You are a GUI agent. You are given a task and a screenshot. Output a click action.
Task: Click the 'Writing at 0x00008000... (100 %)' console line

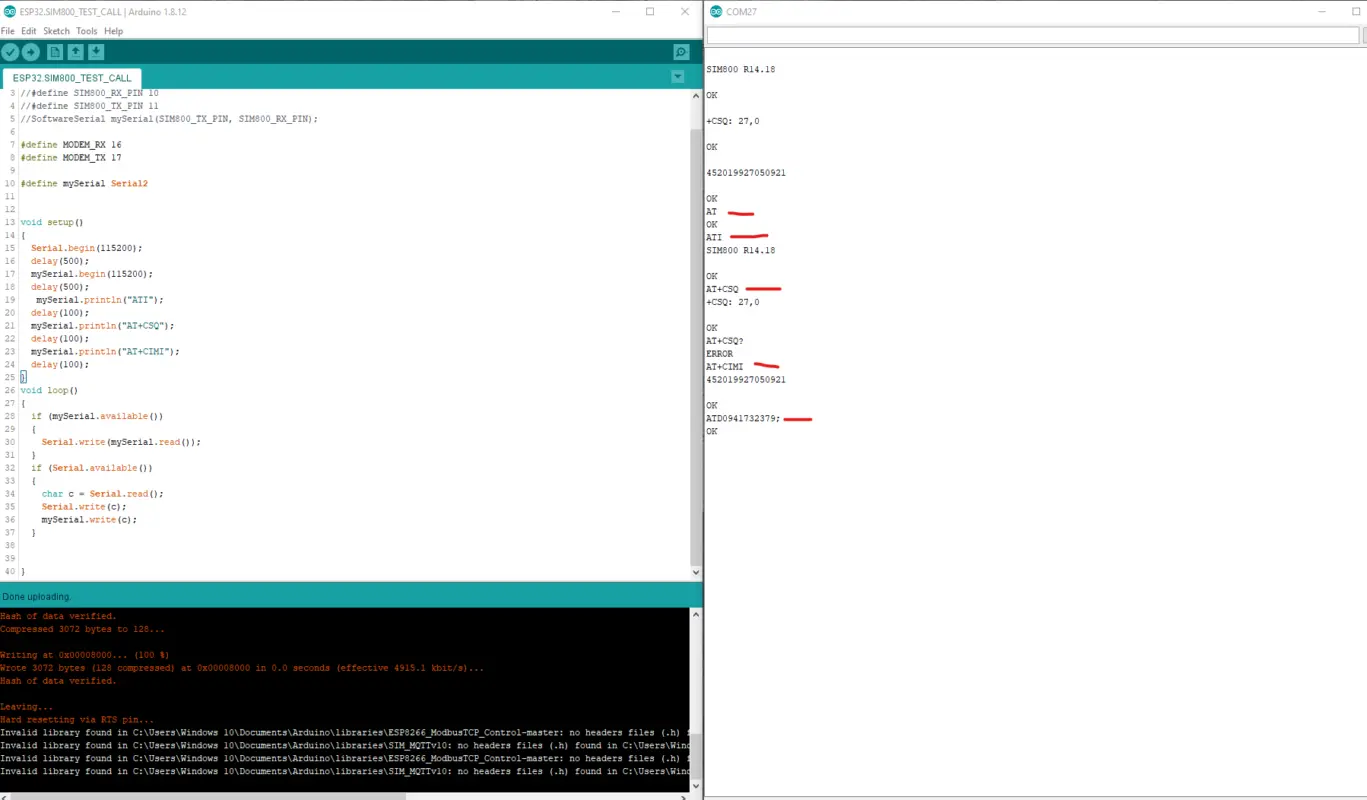pyautogui.click(x=85, y=655)
